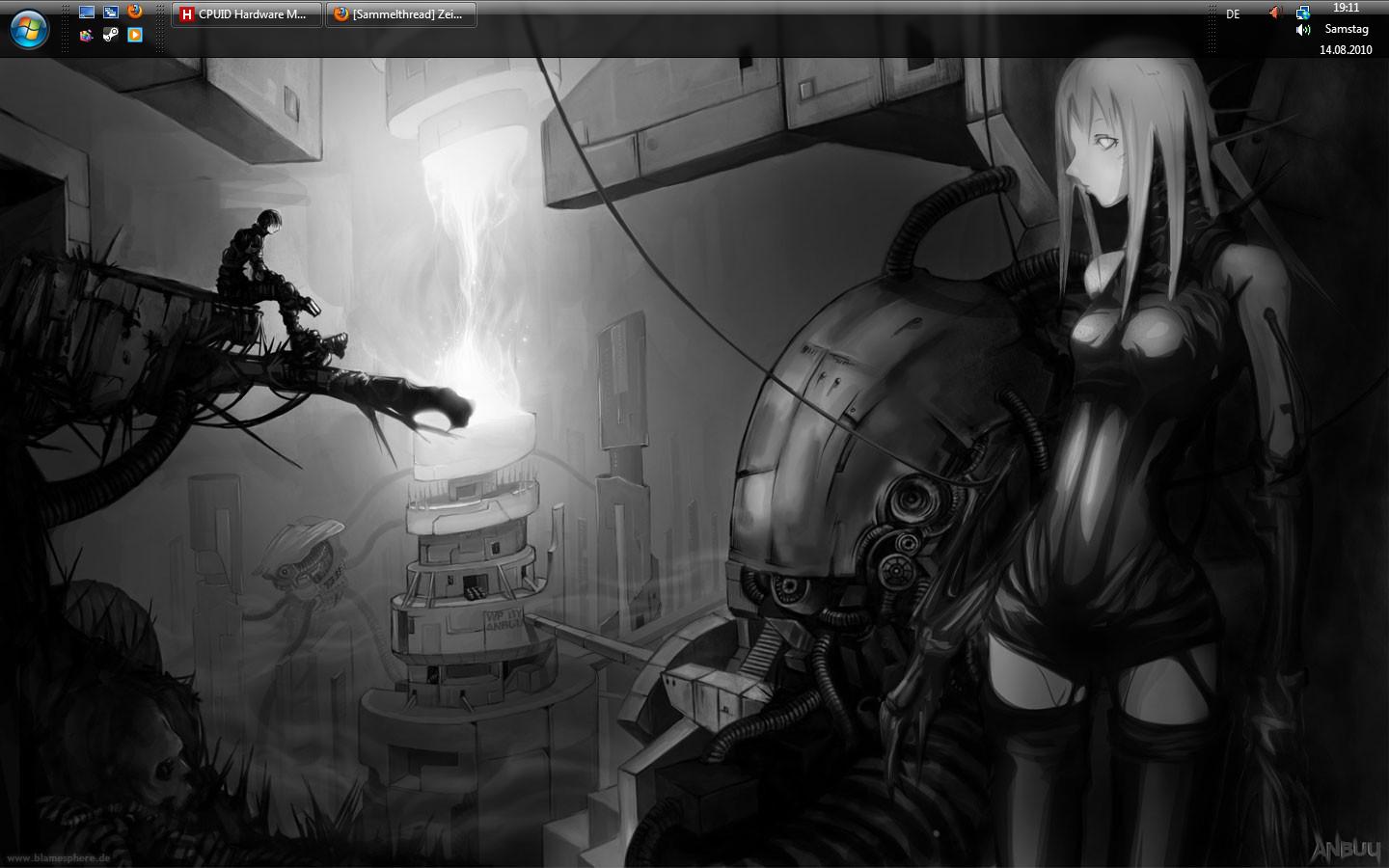The height and width of the screenshot is (868, 1389).
Task: Click the Show Desktop quick launch icon
Action: tap(87, 13)
